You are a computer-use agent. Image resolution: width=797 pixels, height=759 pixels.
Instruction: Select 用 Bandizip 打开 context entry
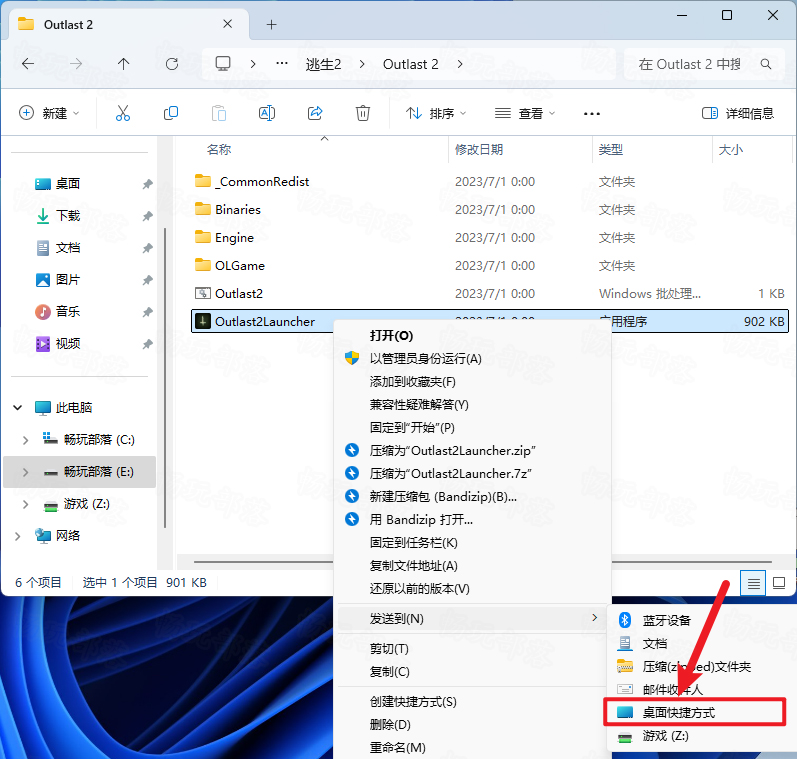point(421,520)
